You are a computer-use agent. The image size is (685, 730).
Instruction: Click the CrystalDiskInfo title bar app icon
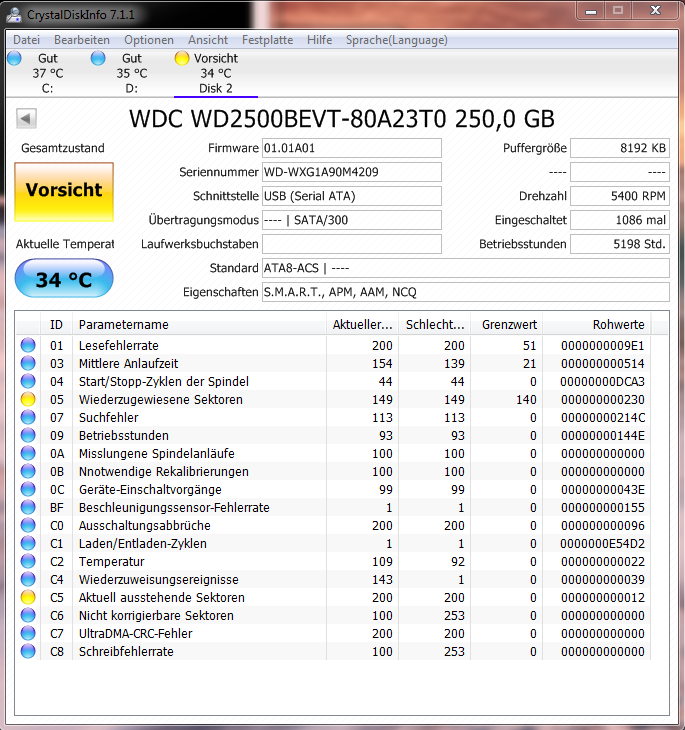(14, 14)
